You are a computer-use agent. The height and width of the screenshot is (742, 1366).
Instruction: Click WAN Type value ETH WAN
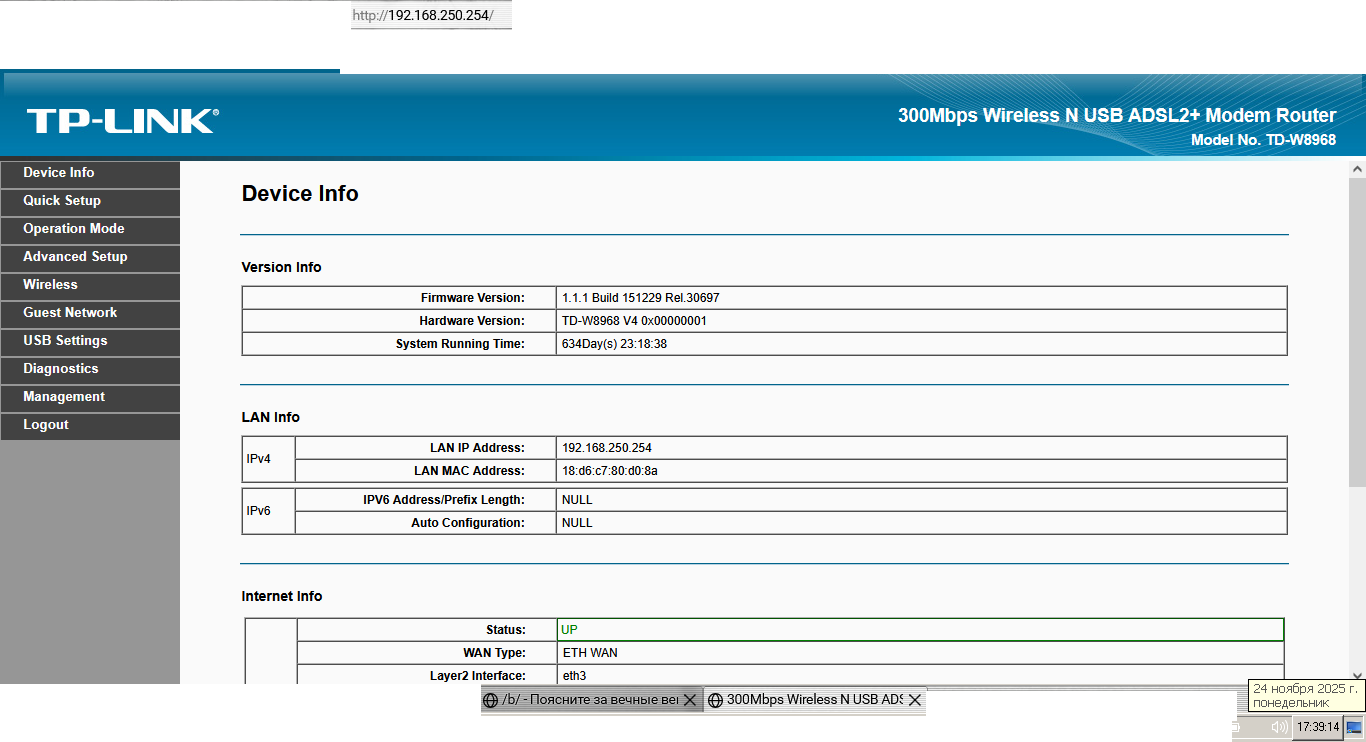(590, 653)
